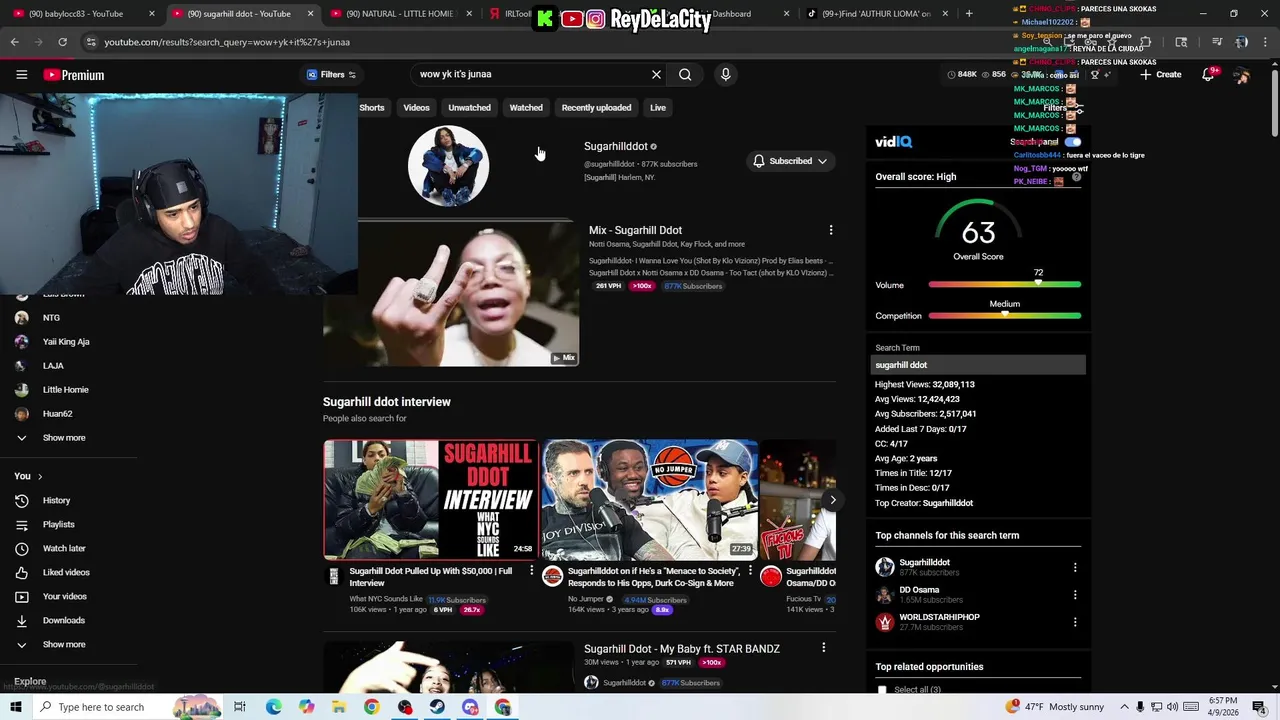Open options for My Baby ft. STAR BANDZ
Image resolution: width=1280 pixels, height=720 pixels.
coord(824,648)
